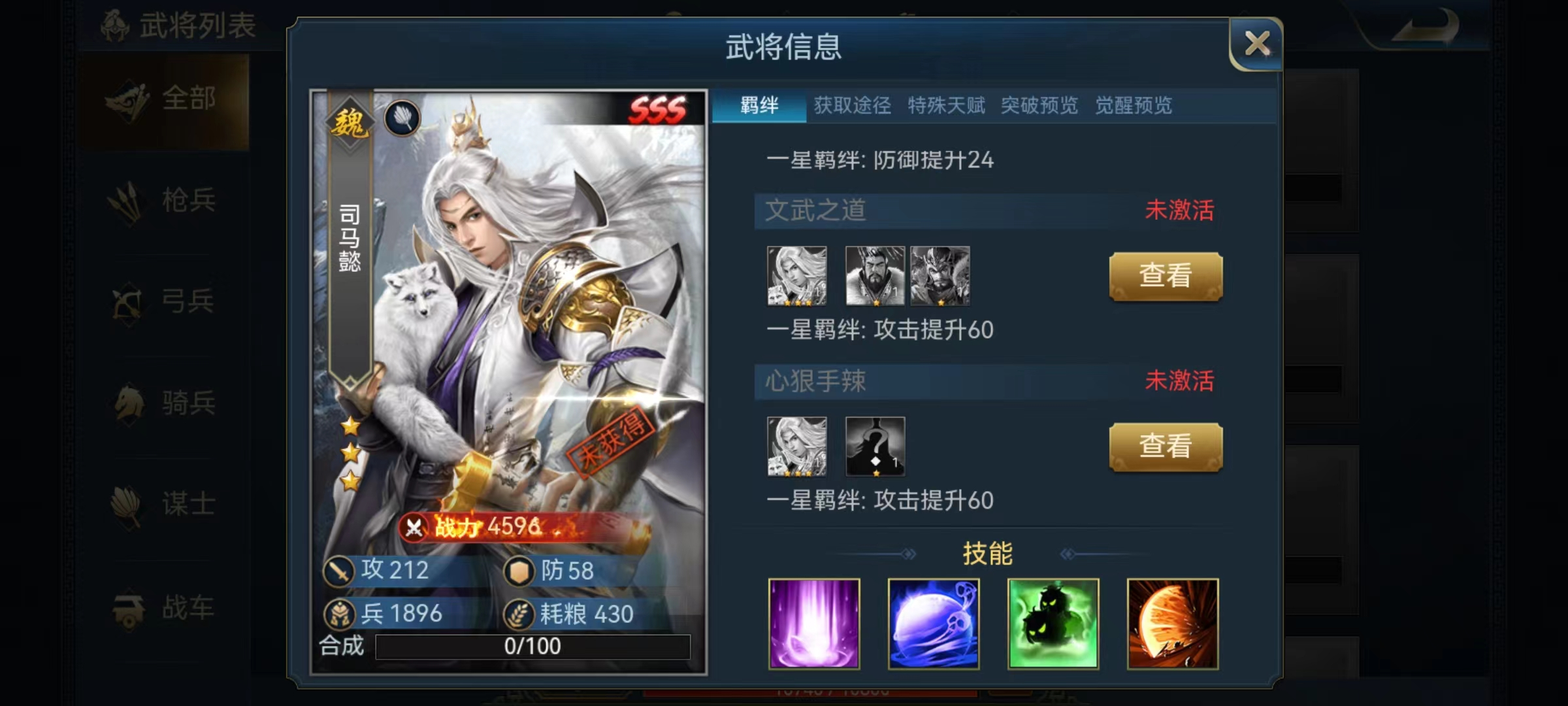
Task: Tap the 魏 faction badge on card
Action: [x=350, y=122]
